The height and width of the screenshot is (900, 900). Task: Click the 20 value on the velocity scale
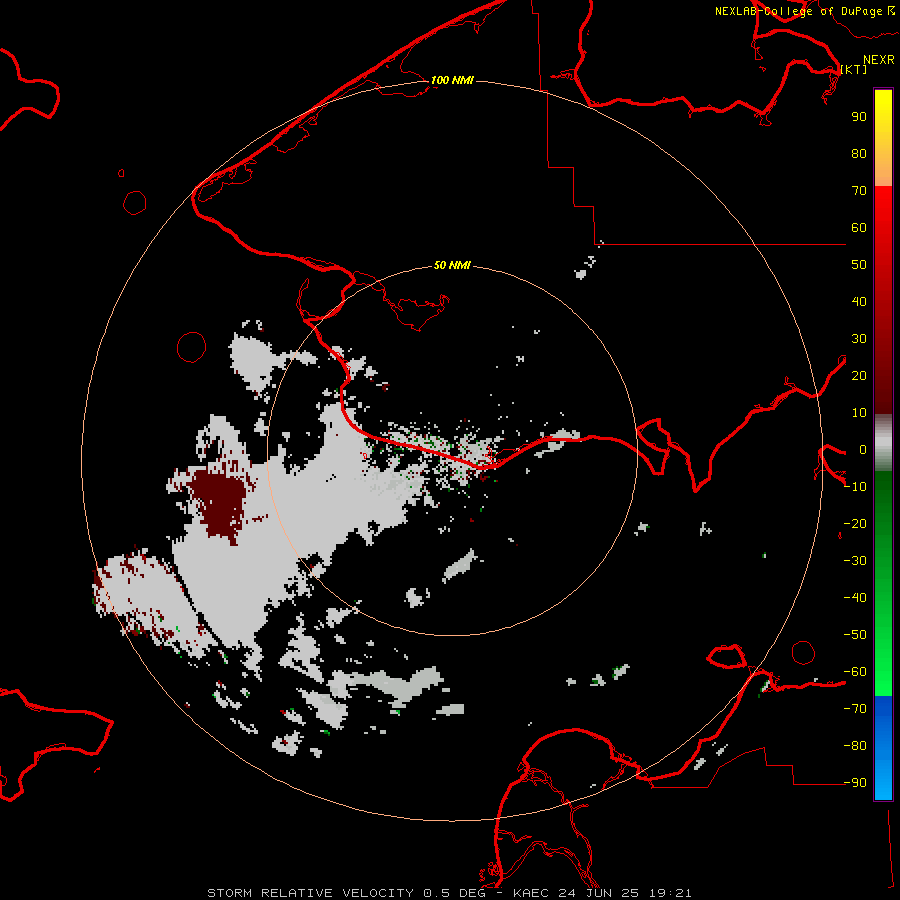pos(859,376)
